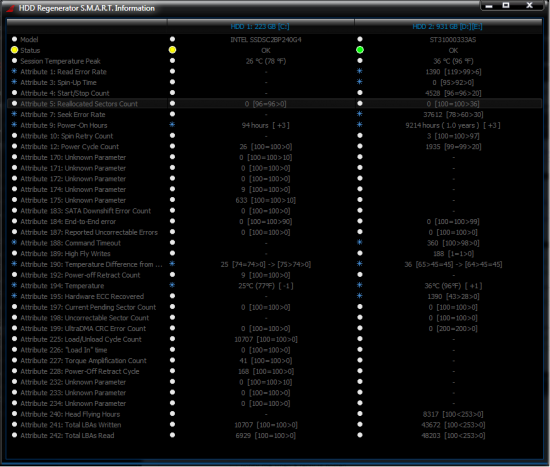Click the 188 [1=1>0] High Fly Writes value
The width and height of the screenshot is (550, 467).
click(x=453, y=254)
